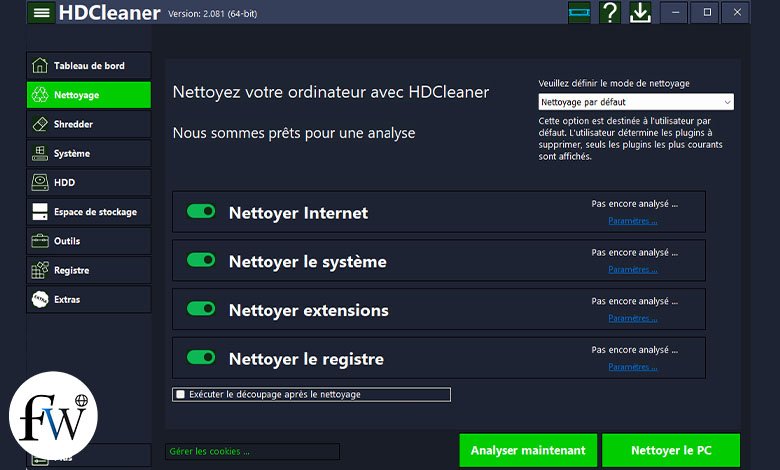780x470 pixels.
Task: Click the grid icon beside Registre
Action: (x=40, y=270)
